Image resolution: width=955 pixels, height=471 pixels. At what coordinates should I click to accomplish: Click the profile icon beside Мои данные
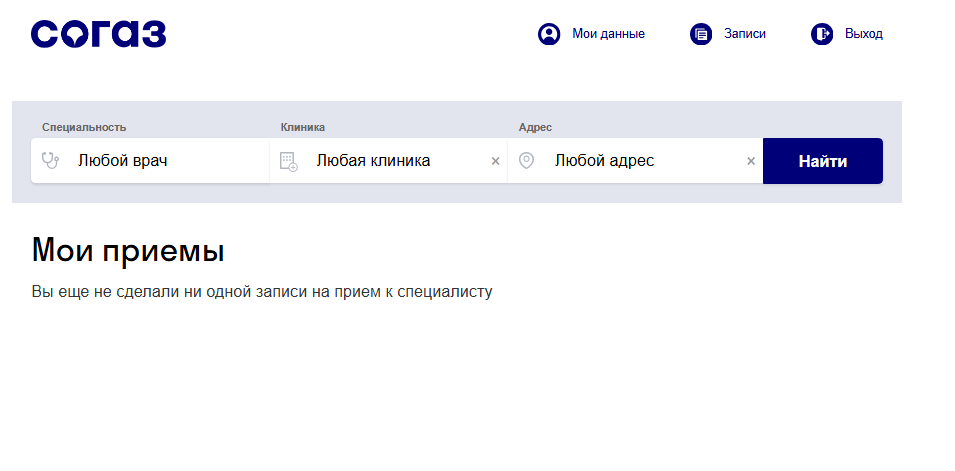[x=549, y=34]
